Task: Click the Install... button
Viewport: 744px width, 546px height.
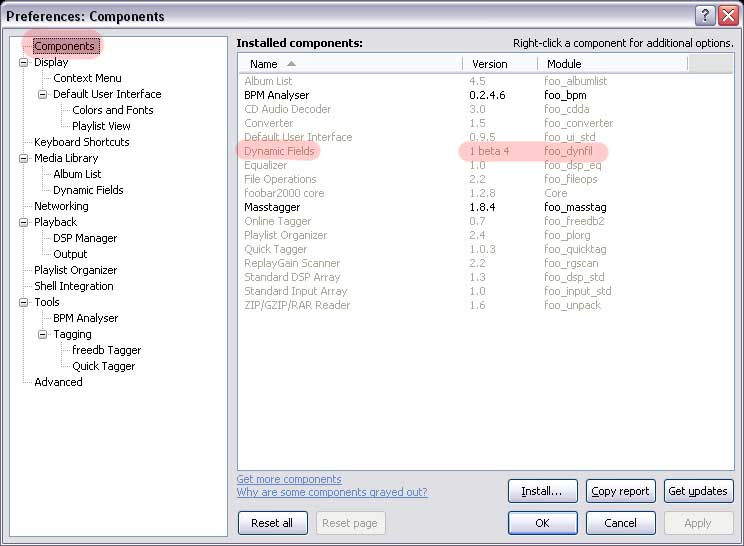Action: click(x=542, y=491)
